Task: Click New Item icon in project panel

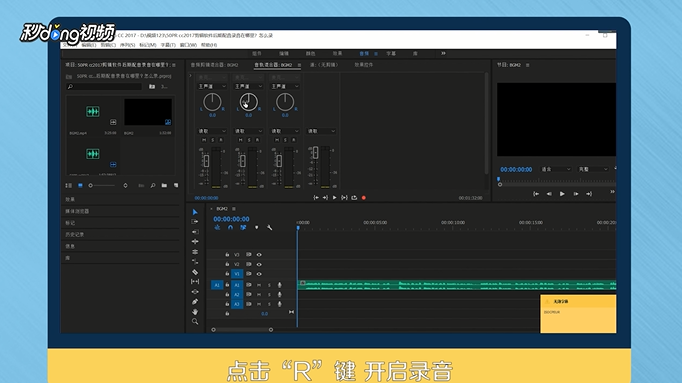Action: (x=176, y=186)
